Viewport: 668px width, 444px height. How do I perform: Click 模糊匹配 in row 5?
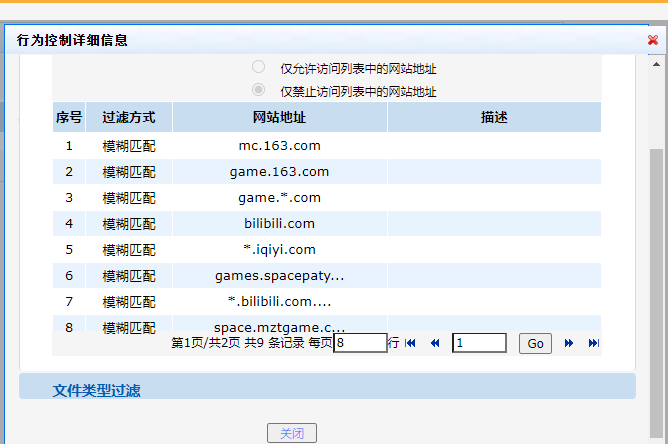click(129, 250)
